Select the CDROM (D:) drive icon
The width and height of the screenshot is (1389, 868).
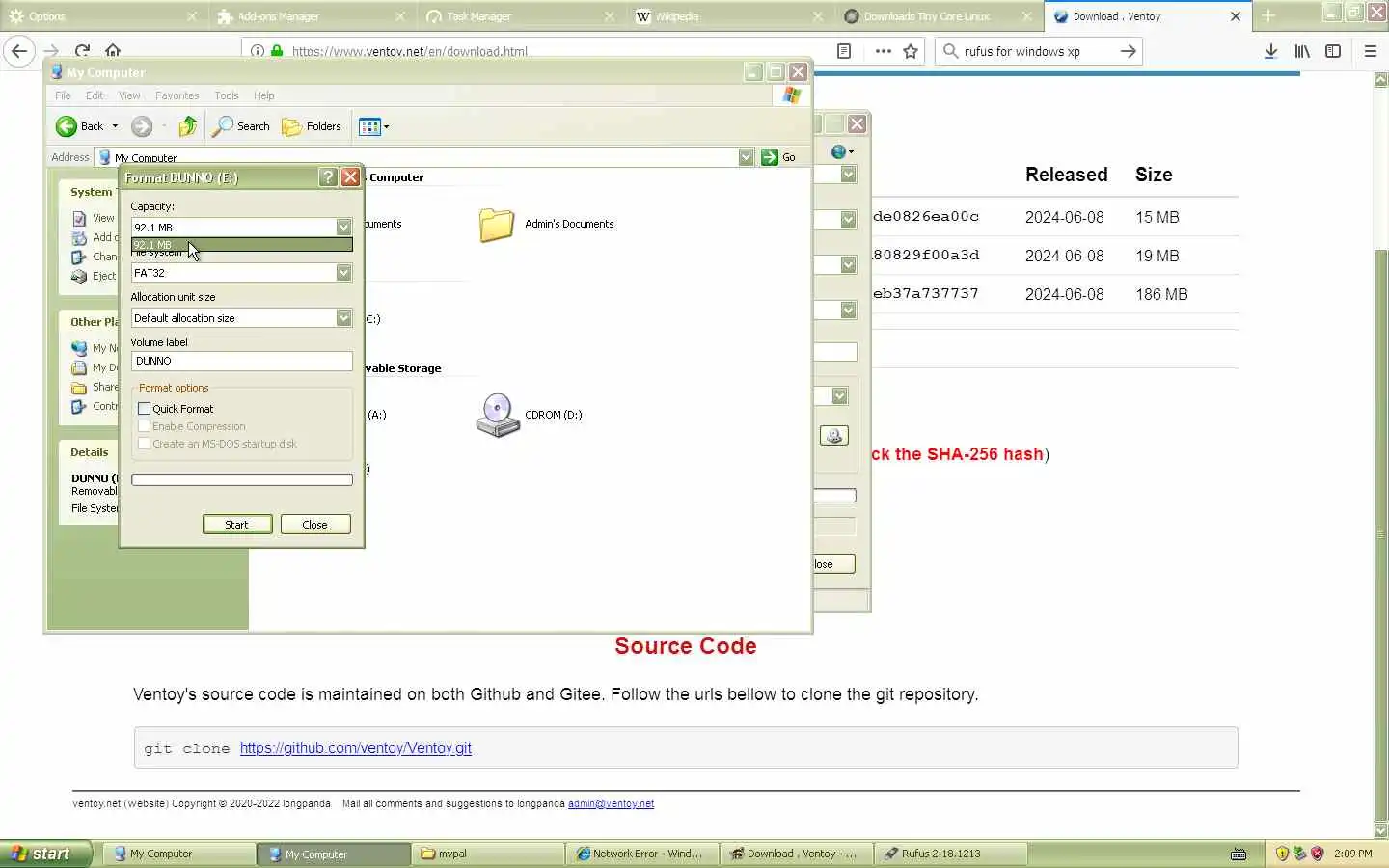pyautogui.click(x=498, y=415)
